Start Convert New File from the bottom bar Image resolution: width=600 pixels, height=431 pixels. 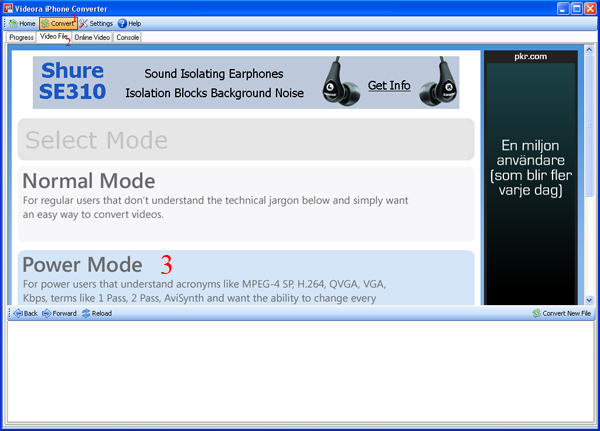pos(561,313)
